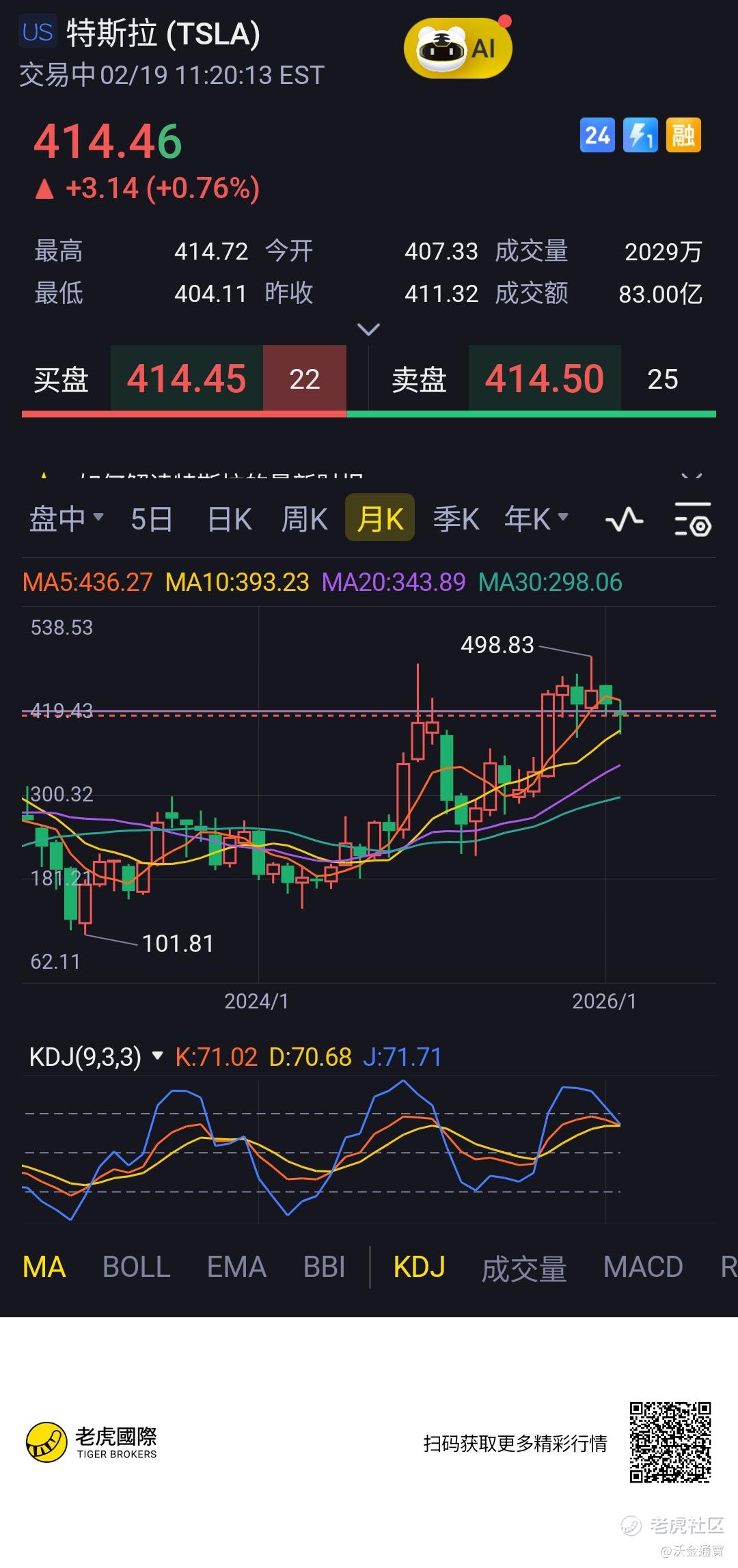Tap the Tiger Brokers logo
Screen dimensions: 738x1568
click(92, 1442)
